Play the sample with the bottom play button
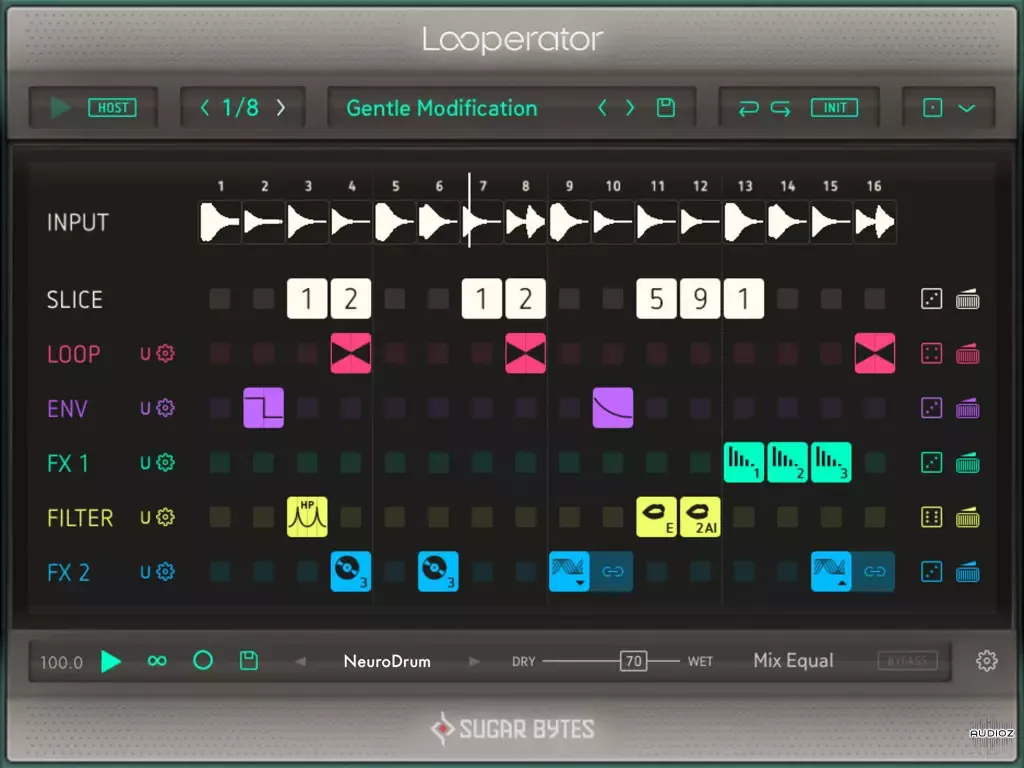 click(x=111, y=662)
